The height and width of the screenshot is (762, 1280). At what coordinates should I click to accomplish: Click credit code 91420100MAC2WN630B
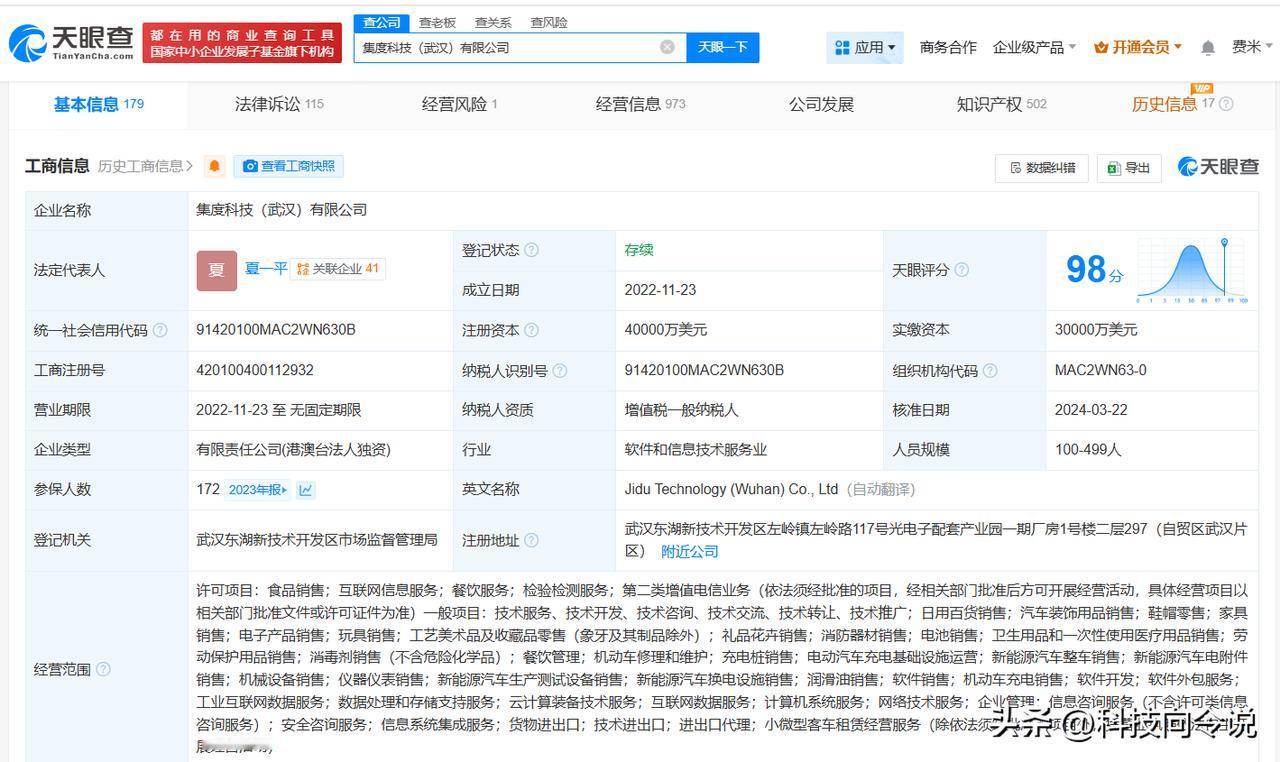(276, 330)
